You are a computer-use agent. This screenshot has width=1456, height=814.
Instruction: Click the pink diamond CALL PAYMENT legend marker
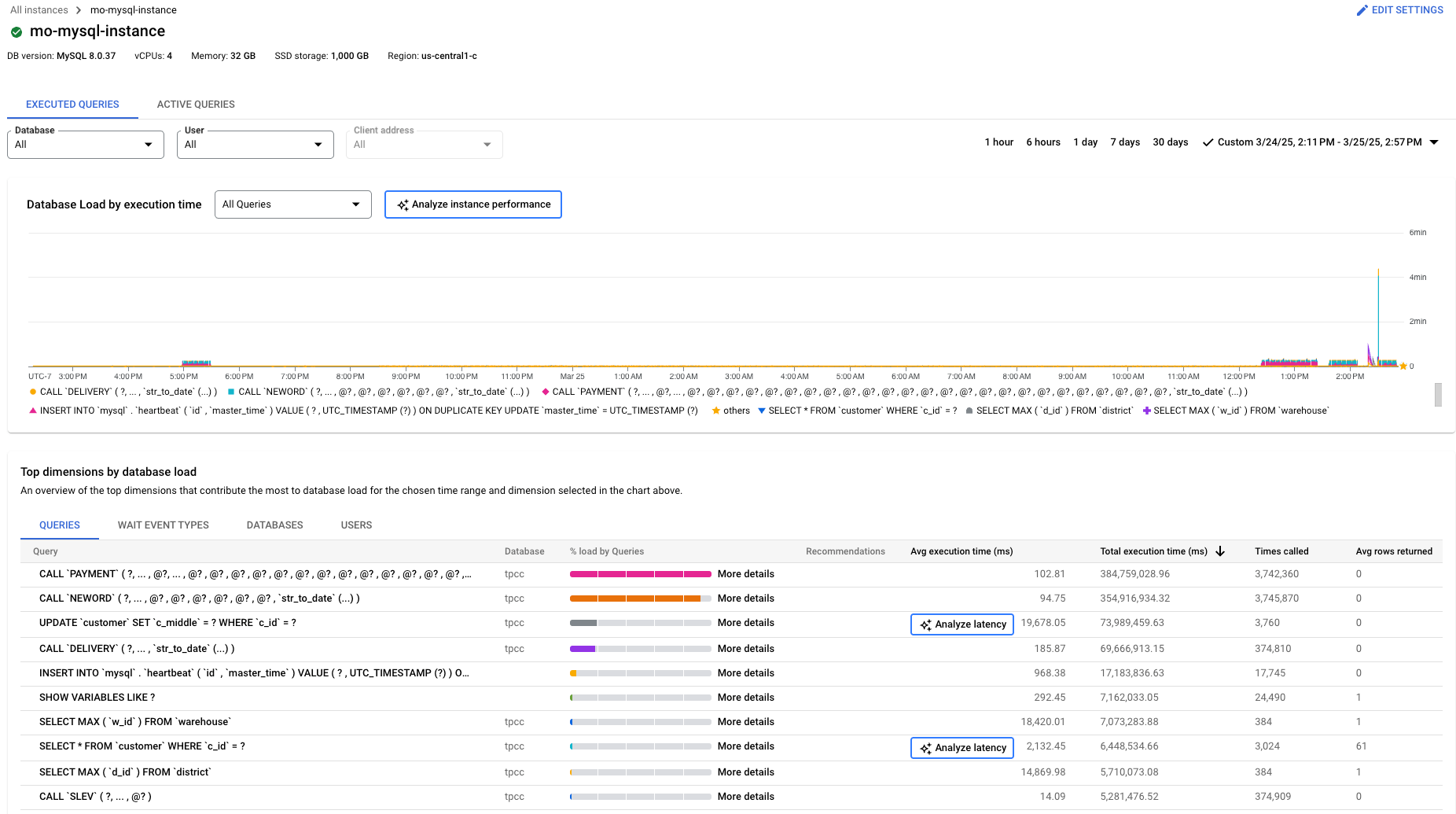[545, 392]
